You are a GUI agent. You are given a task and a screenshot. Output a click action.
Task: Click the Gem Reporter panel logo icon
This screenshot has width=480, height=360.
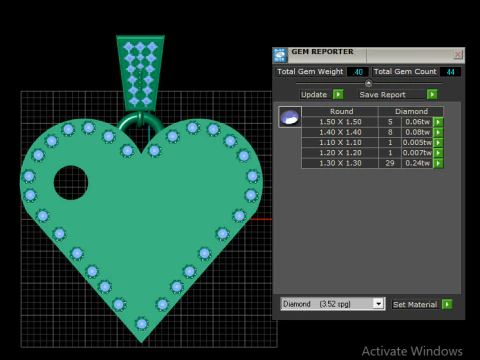pos(280,55)
